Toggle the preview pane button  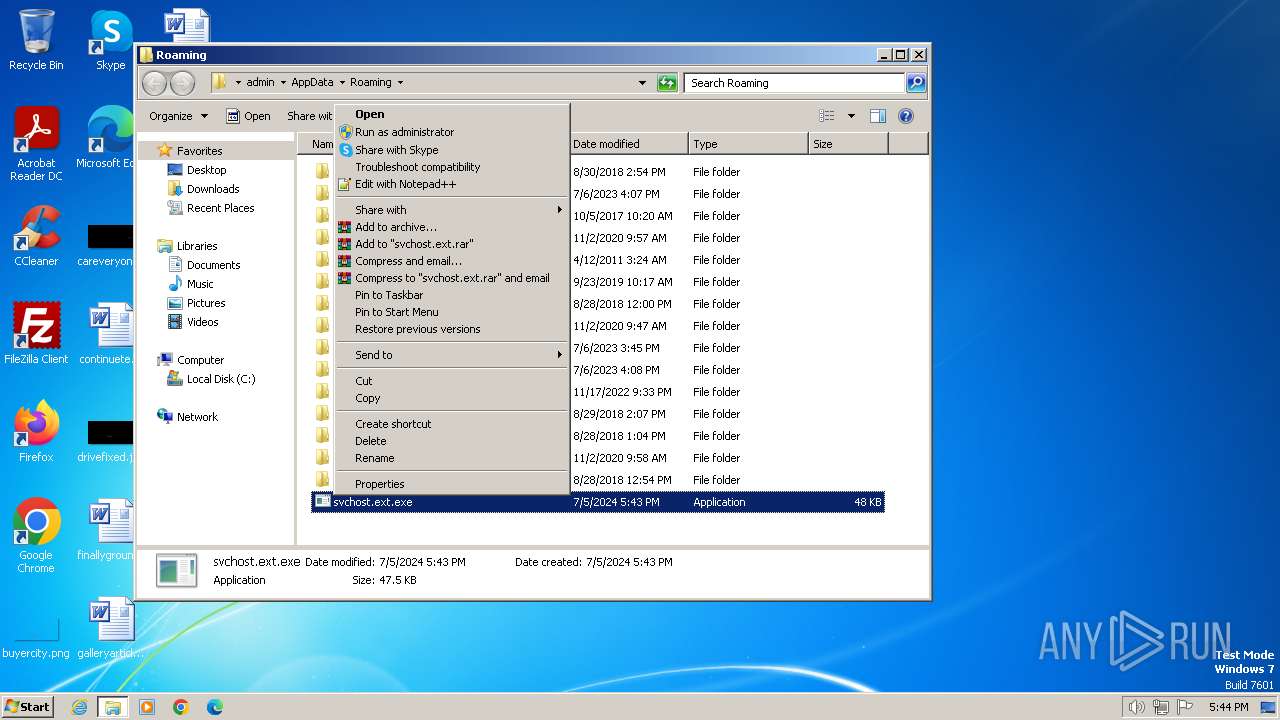pos(877,116)
